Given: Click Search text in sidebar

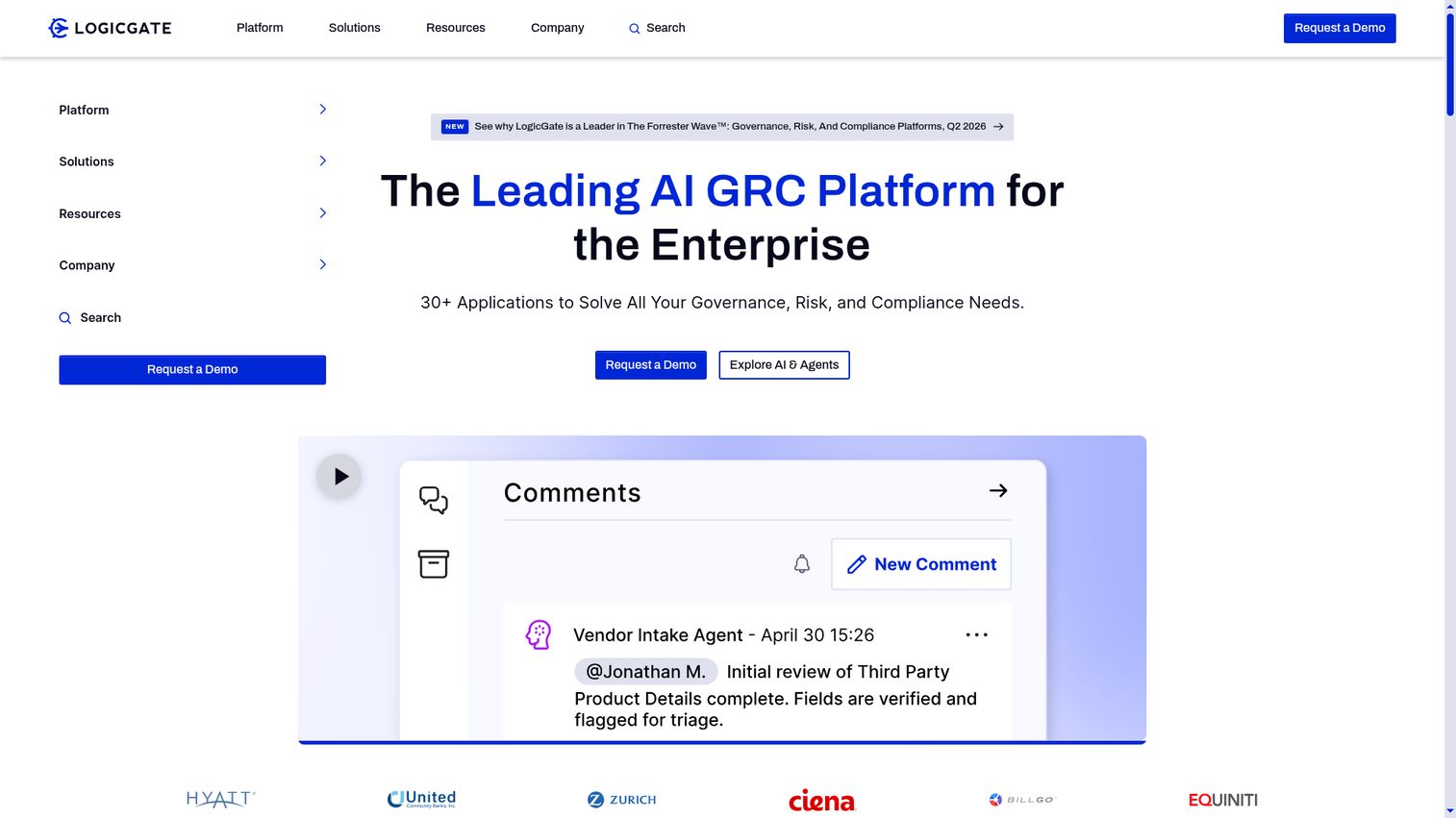Looking at the screenshot, I should point(101,318).
